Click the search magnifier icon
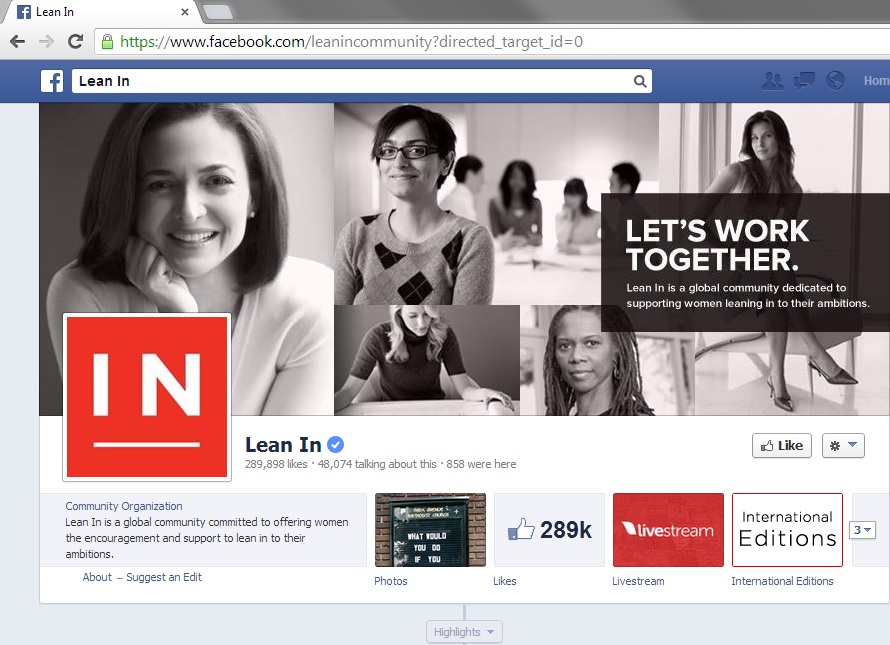The height and width of the screenshot is (645, 890). [640, 81]
